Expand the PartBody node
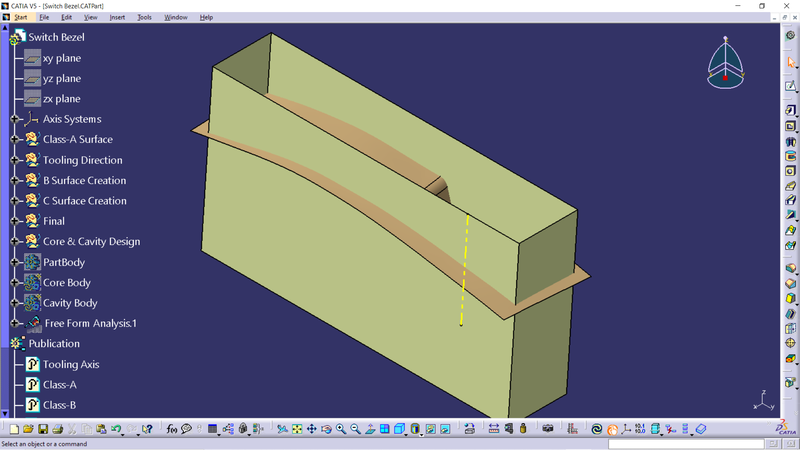 point(15,262)
